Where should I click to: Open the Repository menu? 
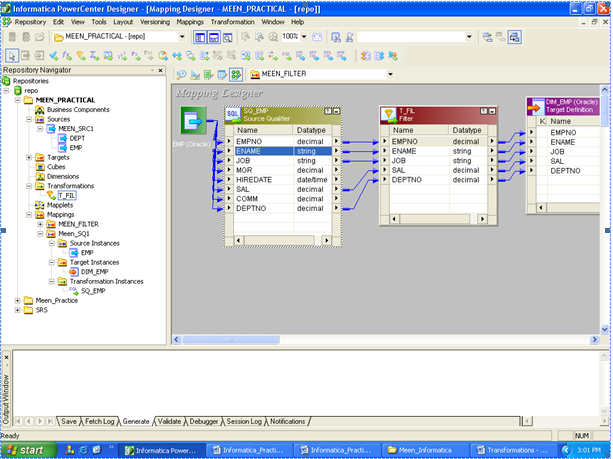pos(30,22)
